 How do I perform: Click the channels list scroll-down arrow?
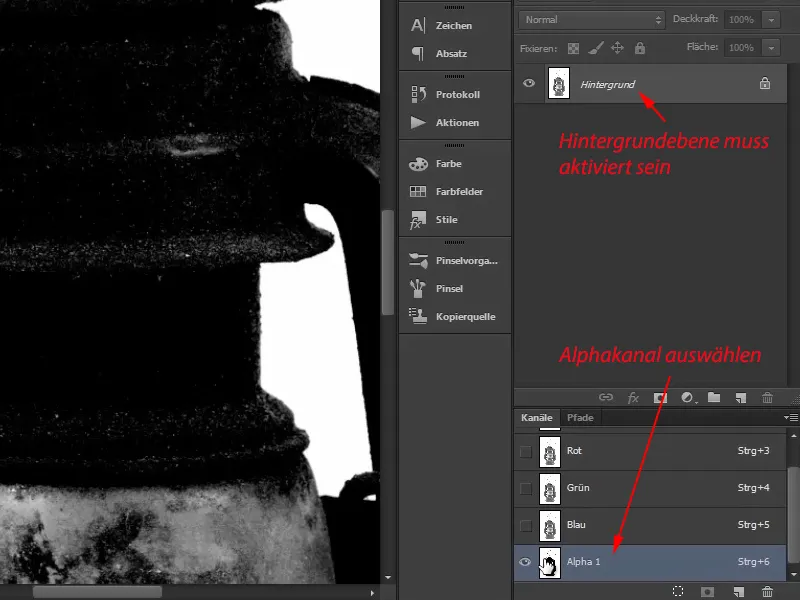click(793, 575)
